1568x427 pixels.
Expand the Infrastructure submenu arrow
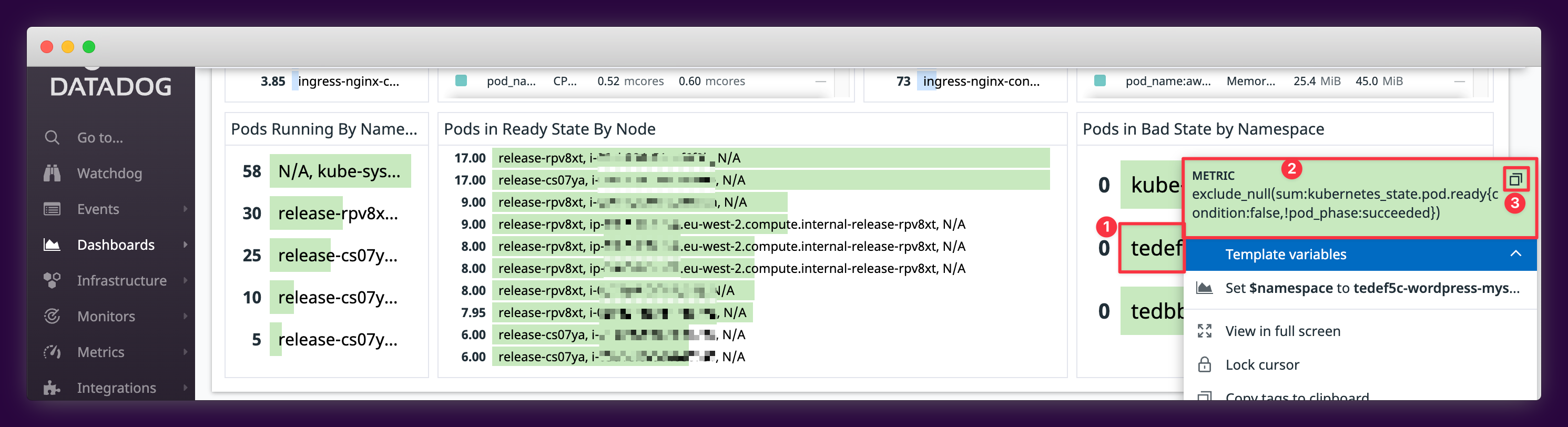[186, 280]
